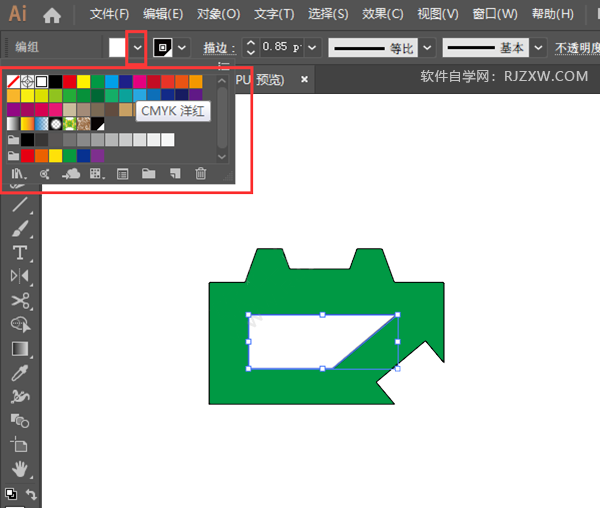The image size is (600, 508).
Task: Open the color themes share icon
Action: point(44,174)
